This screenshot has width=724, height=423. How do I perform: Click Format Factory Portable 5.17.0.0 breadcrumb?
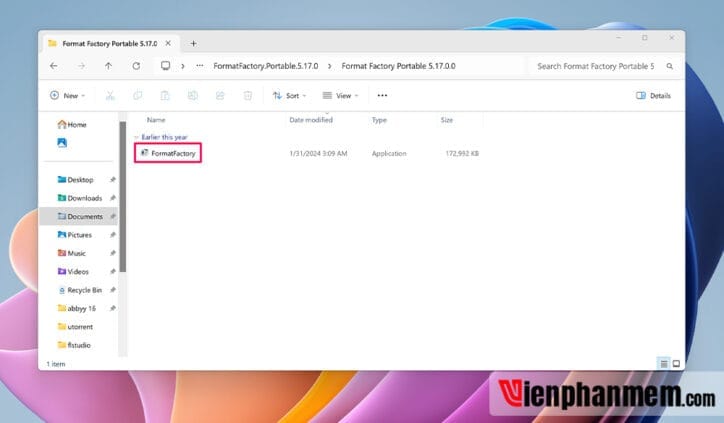tap(398, 66)
